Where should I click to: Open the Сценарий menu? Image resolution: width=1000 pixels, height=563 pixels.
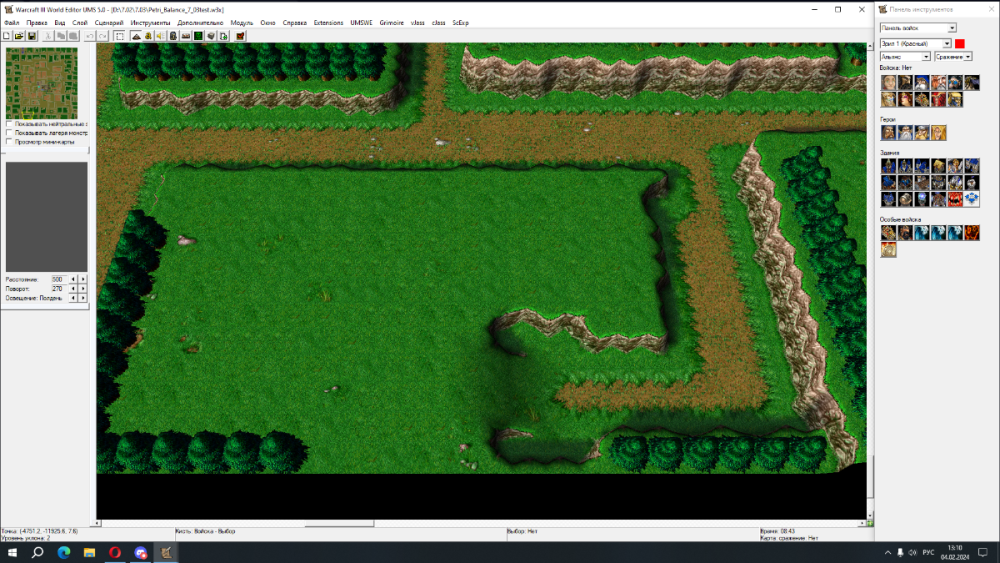pos(109,22)
